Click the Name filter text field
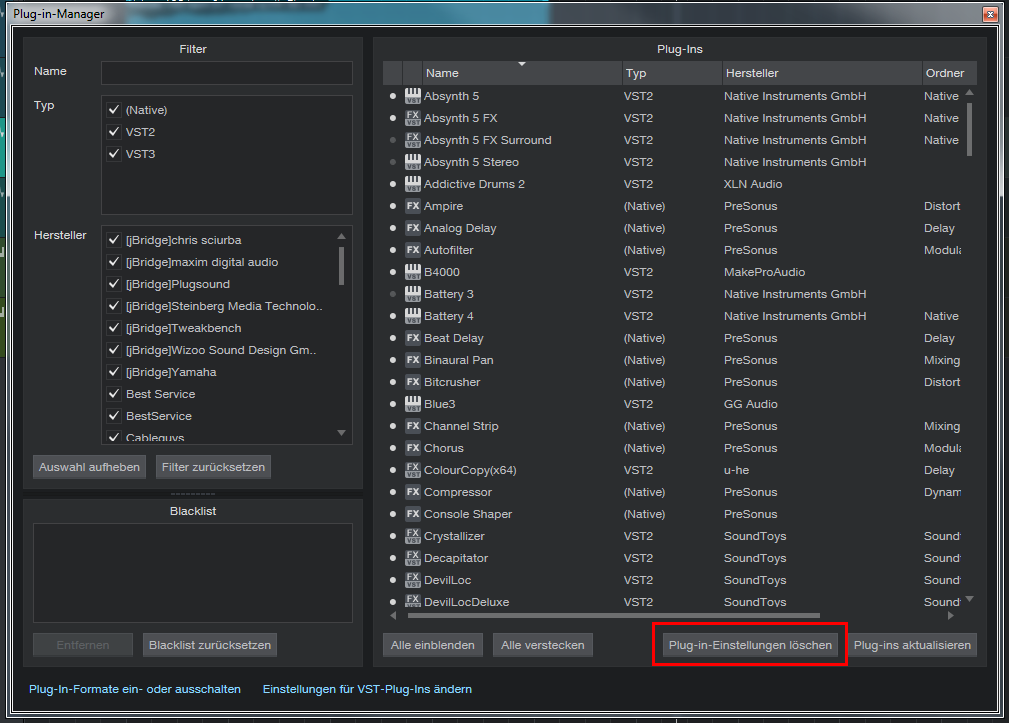Viewport: 1009px width, 723px height. tap(226, 73)
